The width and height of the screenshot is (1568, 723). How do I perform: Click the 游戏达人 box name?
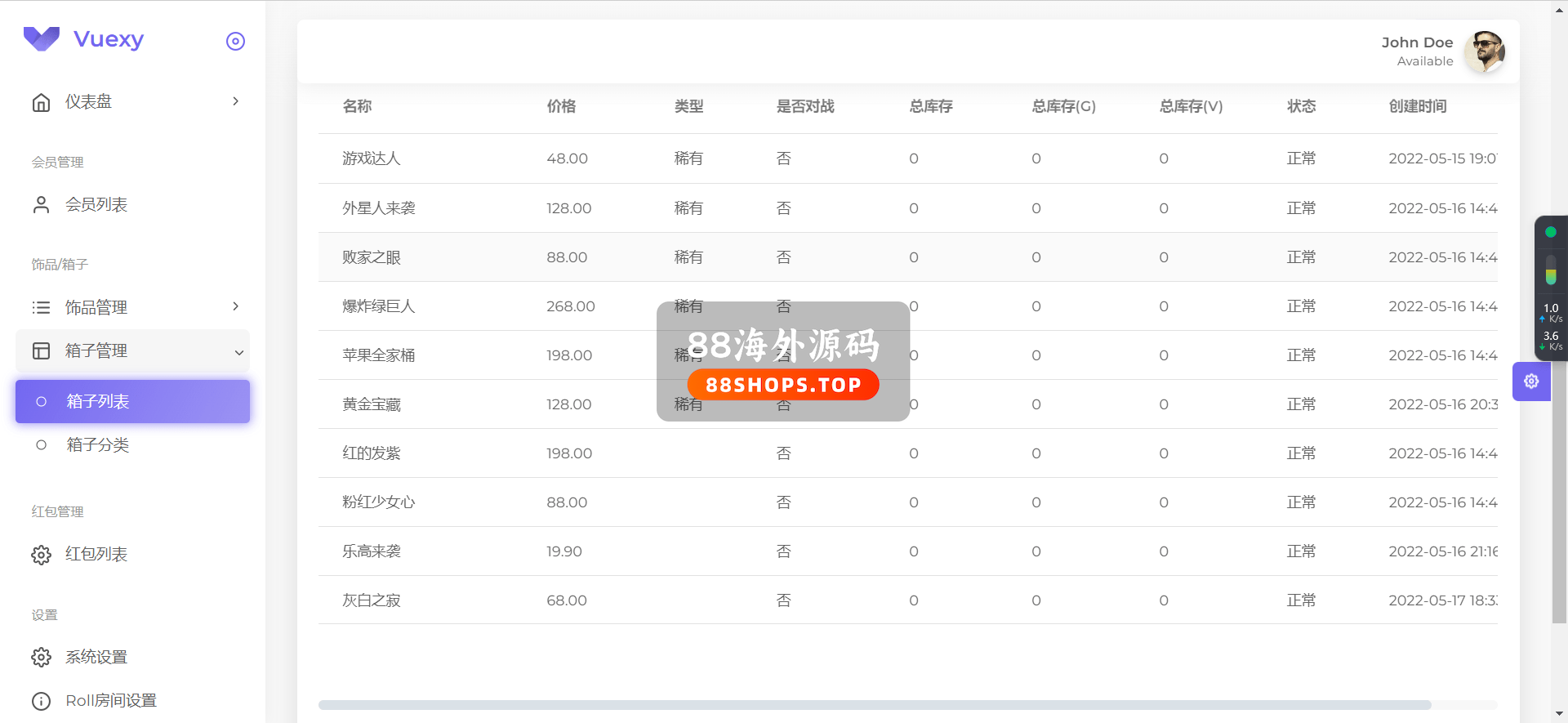click(x=372, y=158)
